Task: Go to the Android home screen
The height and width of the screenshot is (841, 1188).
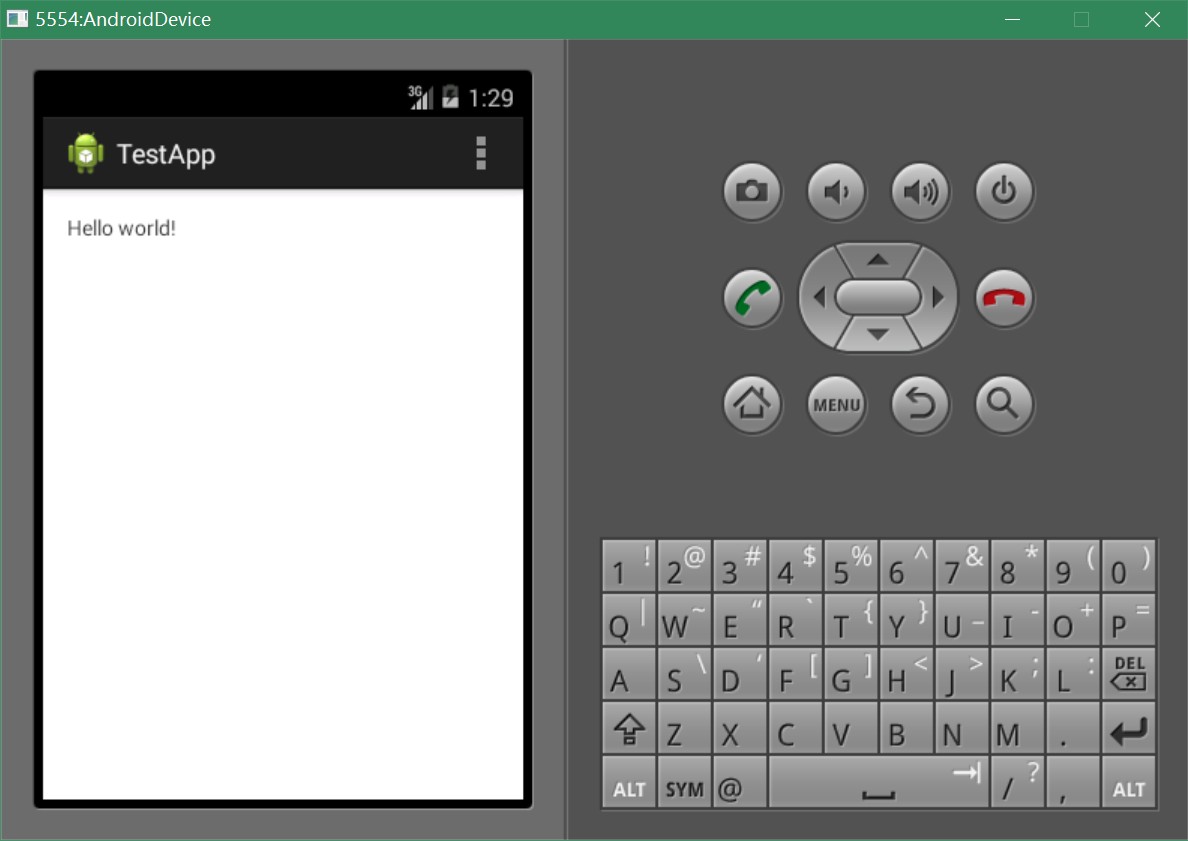Action: coord(752,404)
